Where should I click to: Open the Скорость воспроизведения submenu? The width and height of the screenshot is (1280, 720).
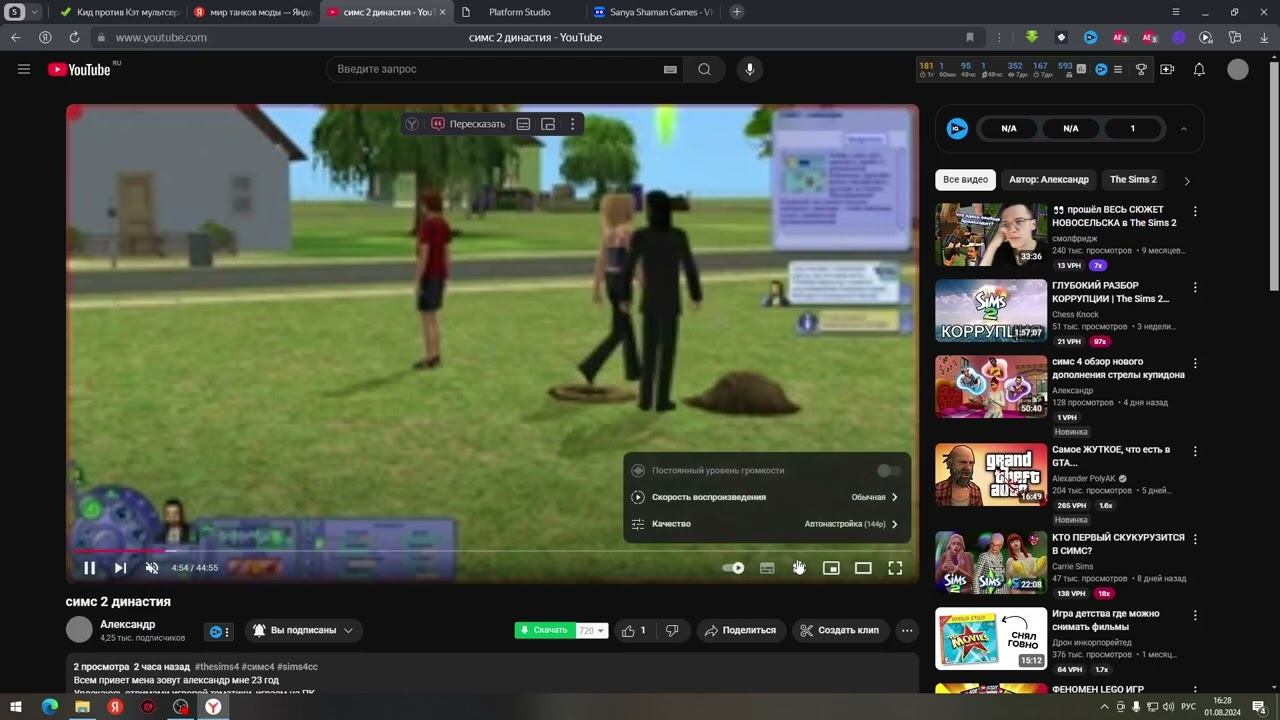click(767, 497)
